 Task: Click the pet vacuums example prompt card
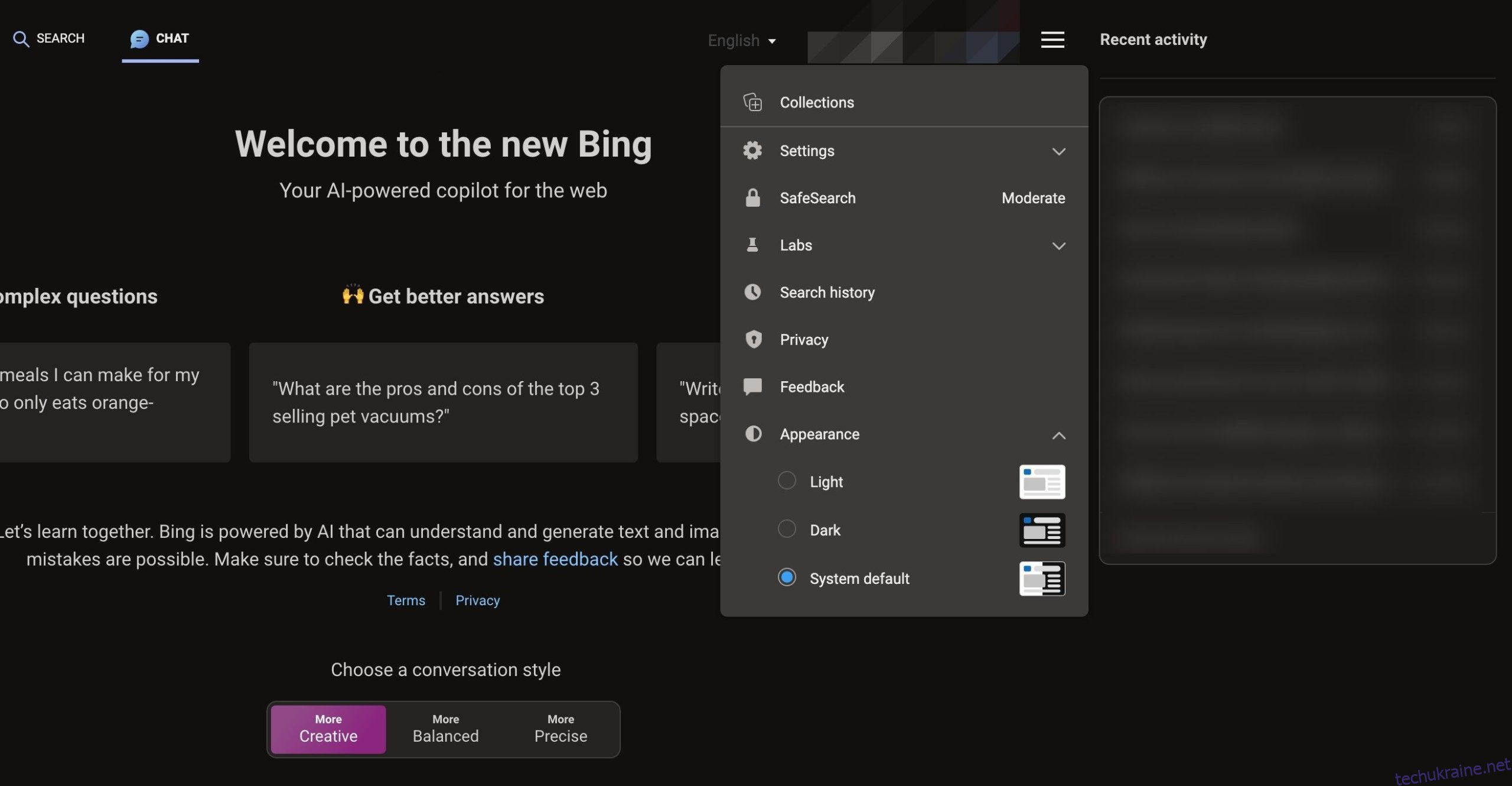[x=443, y=402]
